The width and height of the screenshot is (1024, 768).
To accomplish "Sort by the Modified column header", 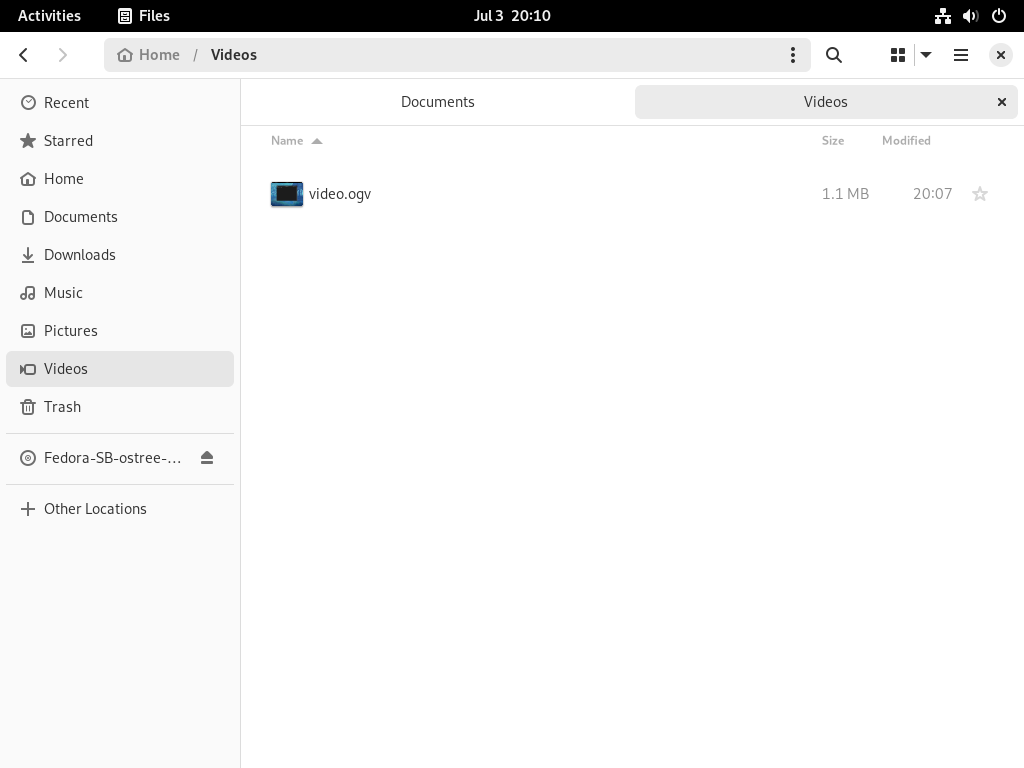I will pyautogui.click(x=906, y=140).
